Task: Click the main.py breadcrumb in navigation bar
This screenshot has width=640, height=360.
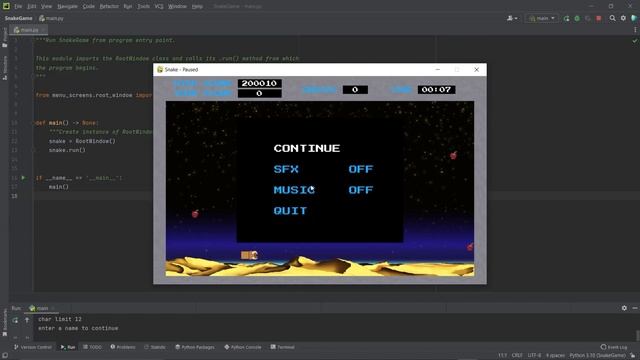Action: click(x=51, y=18)
